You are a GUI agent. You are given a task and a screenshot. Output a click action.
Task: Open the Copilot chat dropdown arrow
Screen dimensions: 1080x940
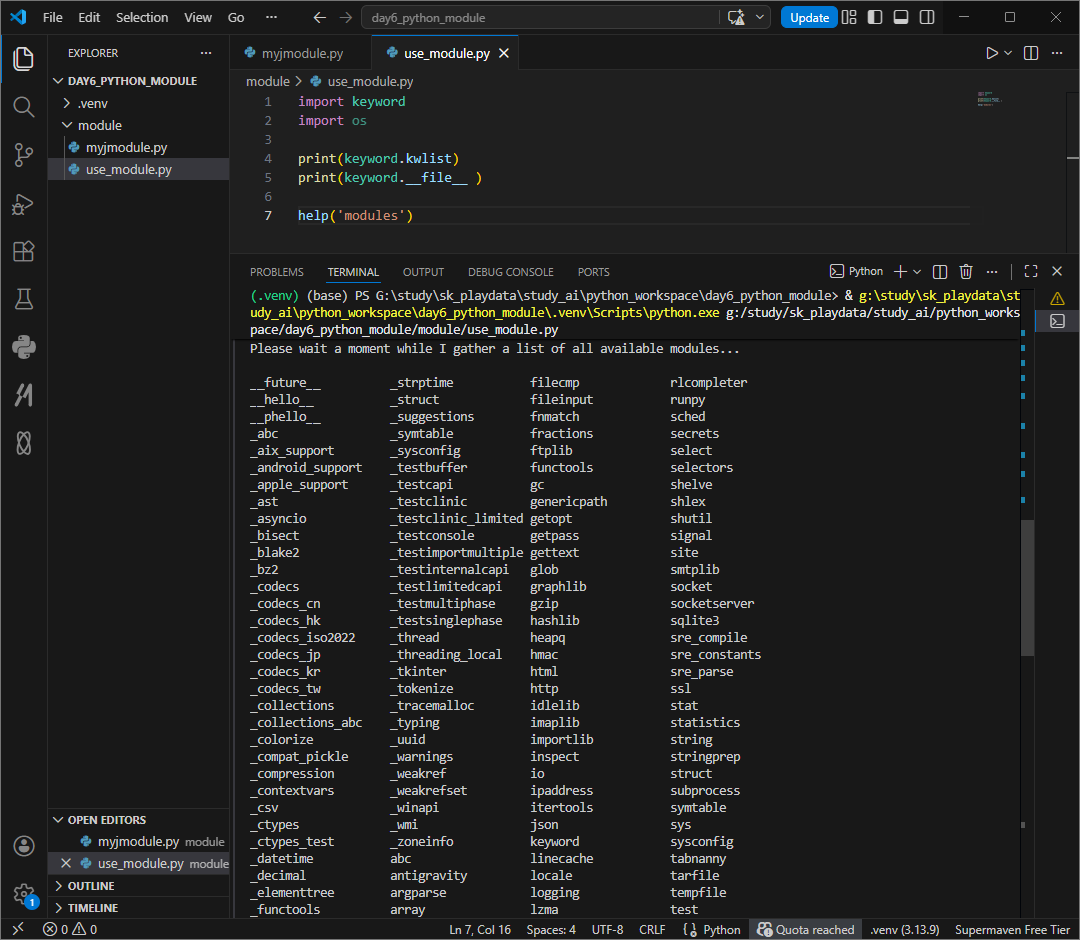click(759, 17)
